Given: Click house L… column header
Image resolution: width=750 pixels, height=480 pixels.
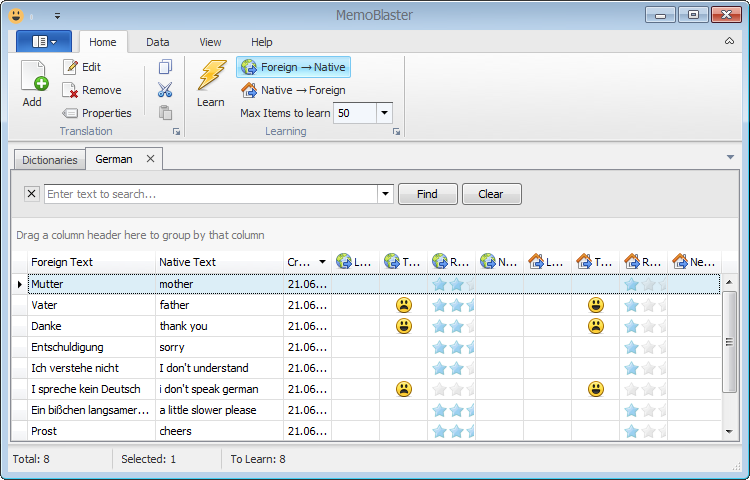Looking at the screenshot, I should (x=547, y=262).
